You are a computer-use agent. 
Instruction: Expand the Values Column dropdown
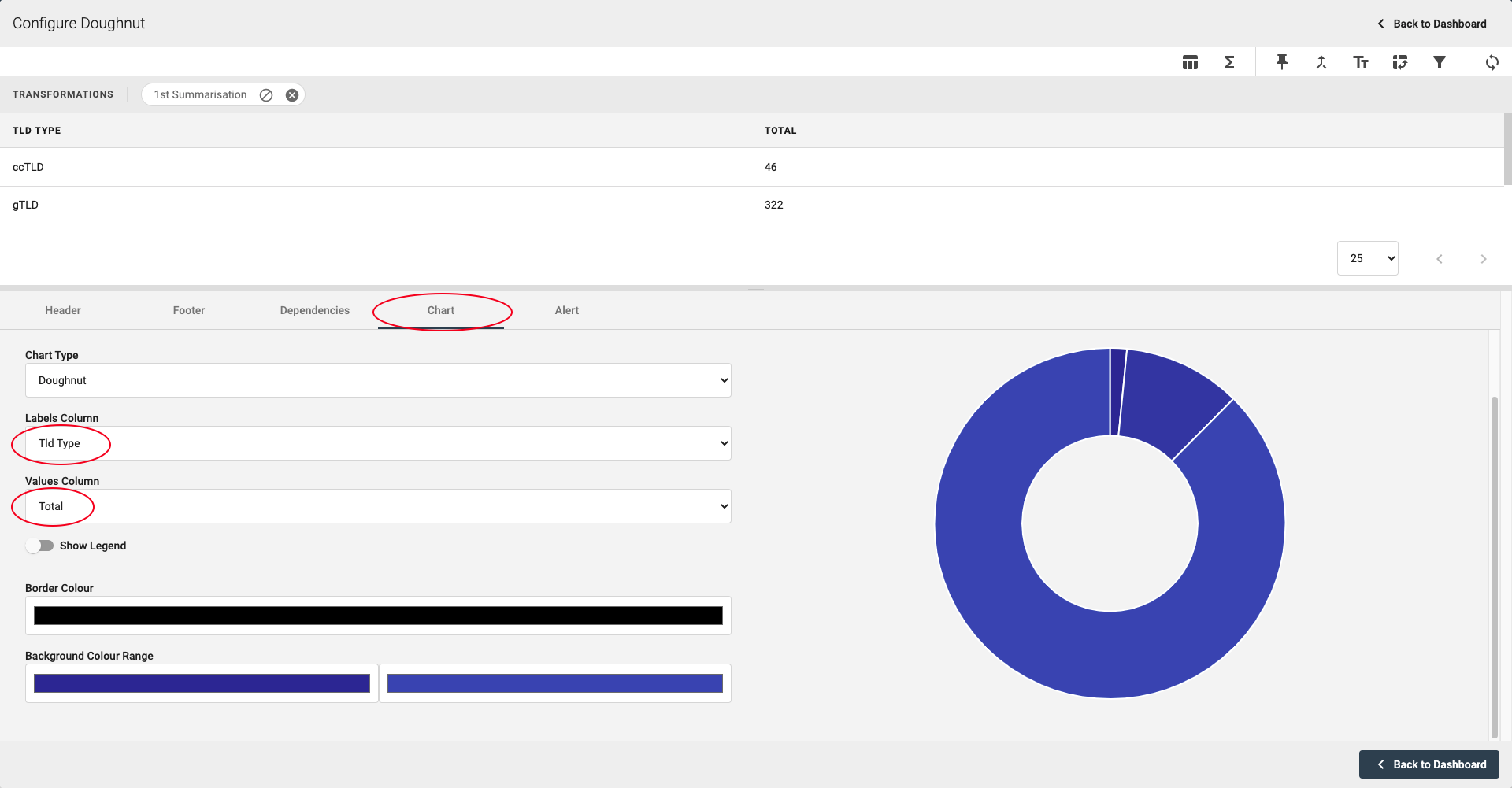pyautogui.click(x=378, y=506)
